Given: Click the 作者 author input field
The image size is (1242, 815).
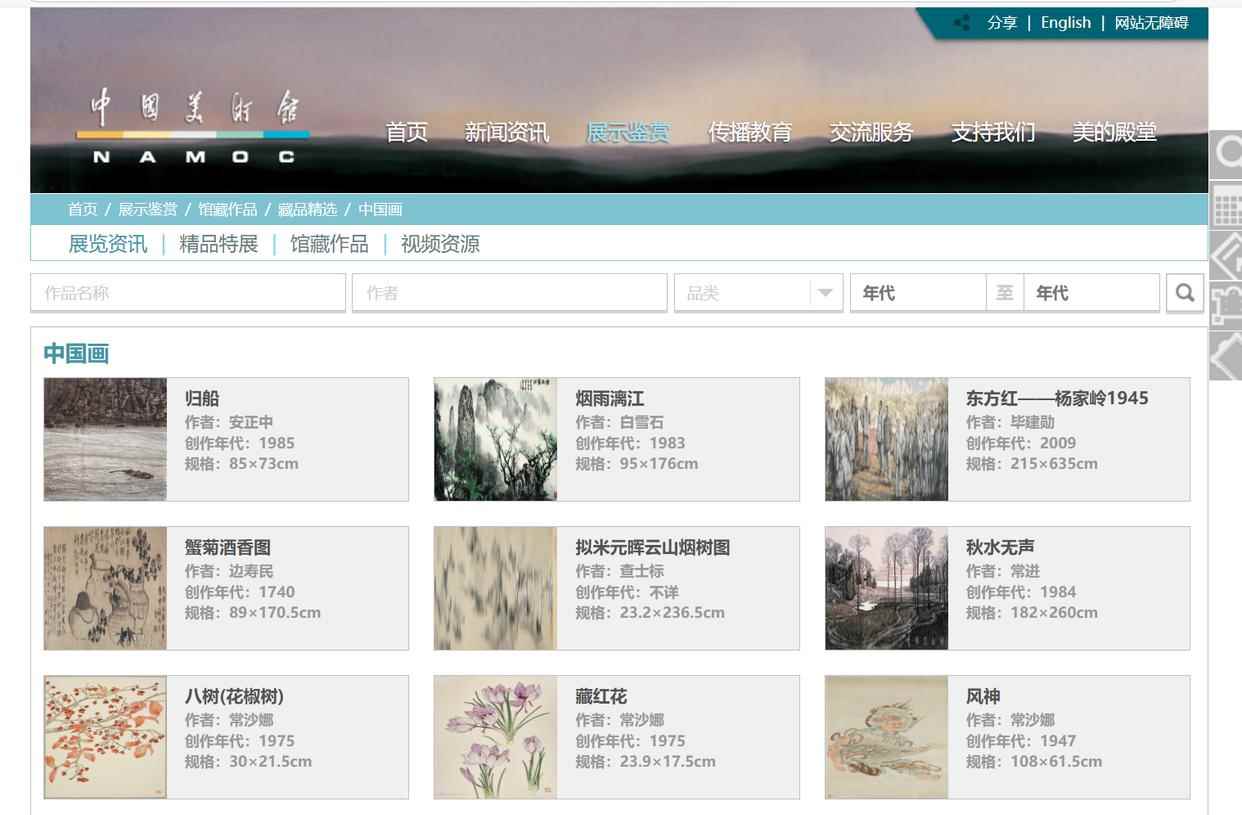Looking at the screenshot, I should point(509,293).
